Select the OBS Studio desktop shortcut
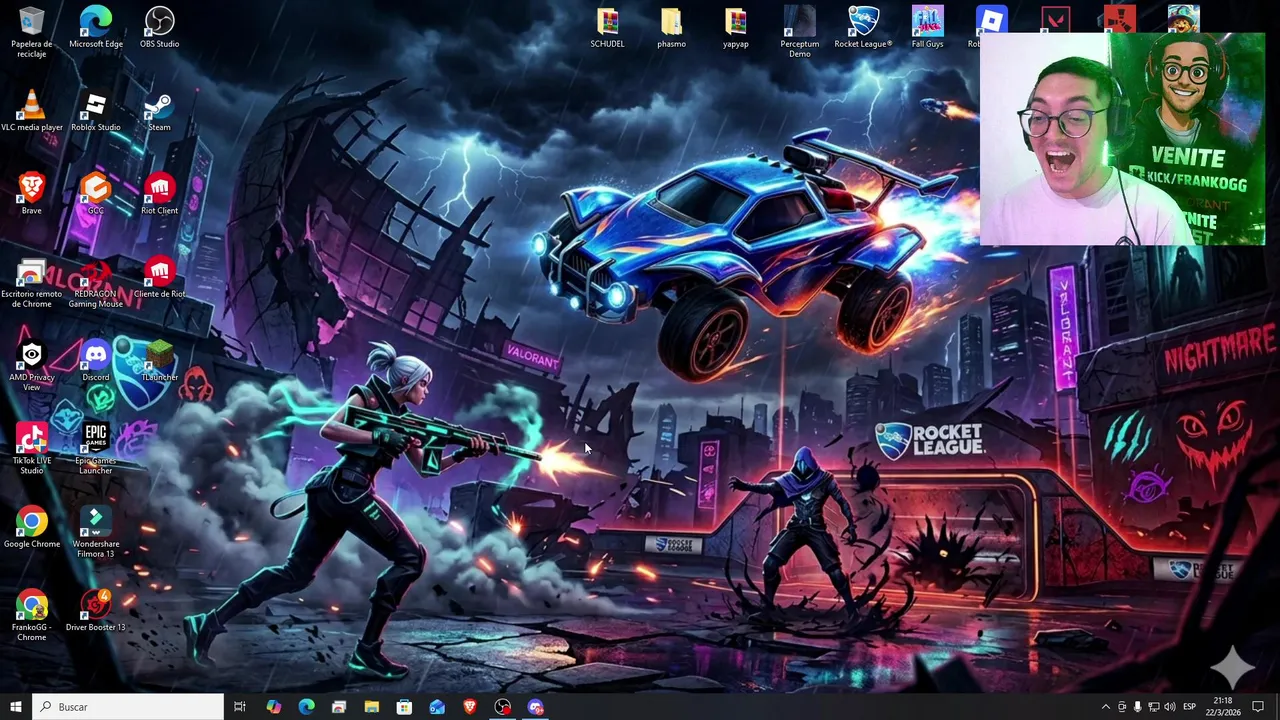1280x720 pixels. [159, 27]
